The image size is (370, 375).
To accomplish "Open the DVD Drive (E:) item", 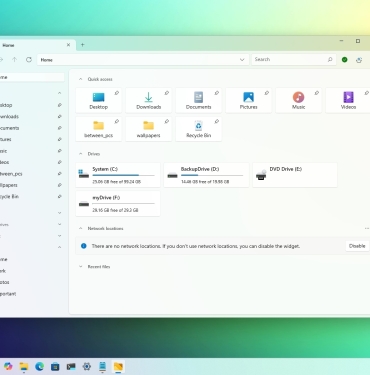I will (295, 175).
